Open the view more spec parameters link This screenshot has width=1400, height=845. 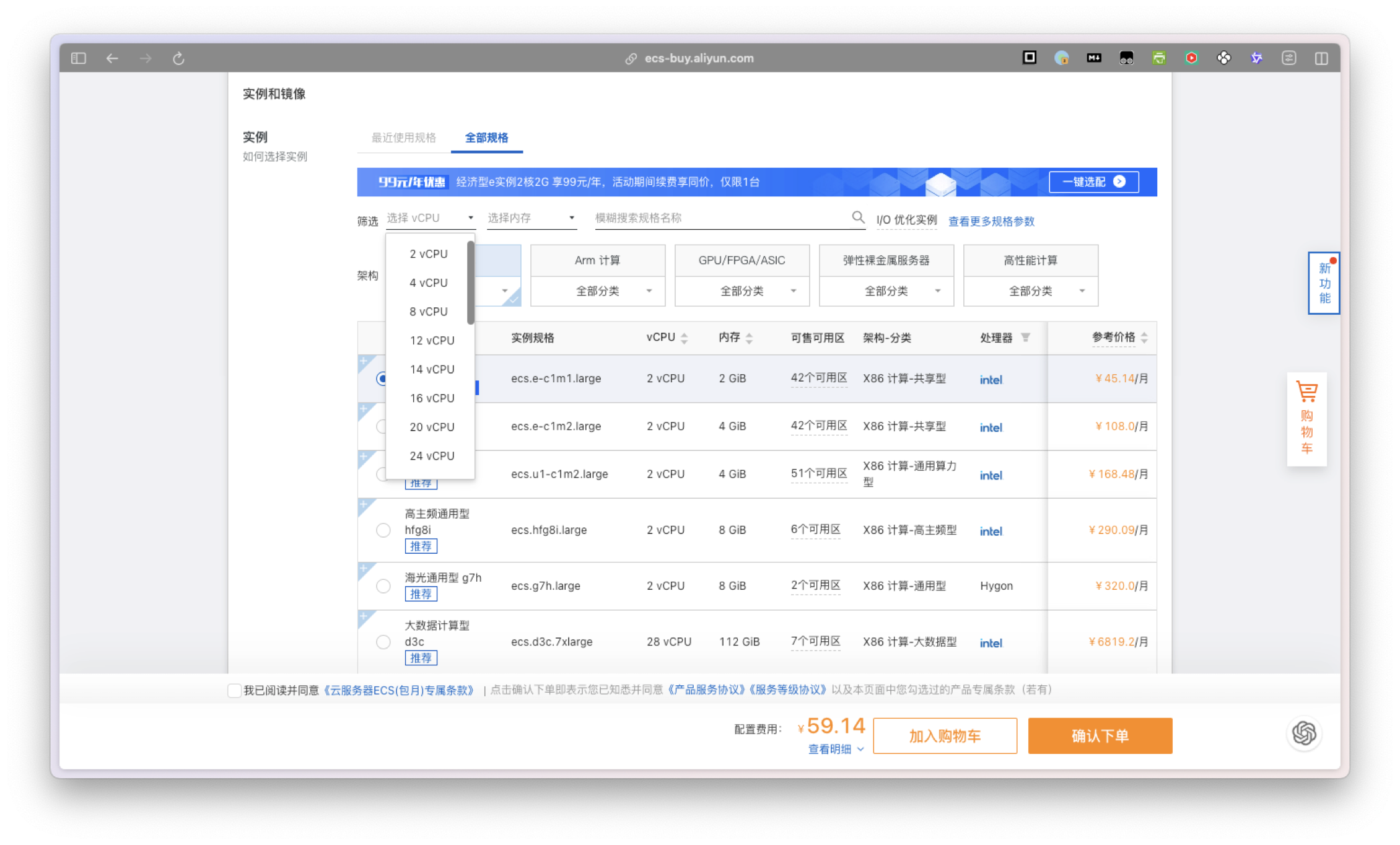(991, 221)
